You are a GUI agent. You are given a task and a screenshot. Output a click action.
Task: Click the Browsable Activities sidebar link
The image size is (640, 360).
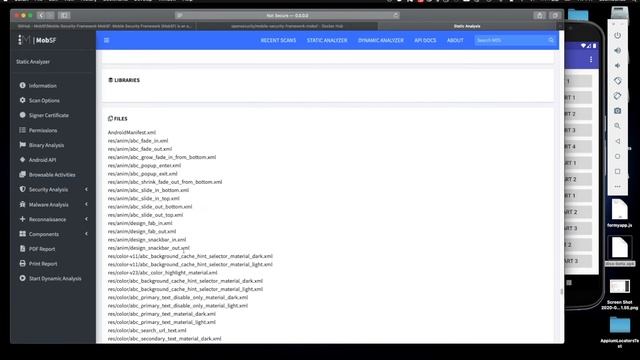(x=52, y=175)
